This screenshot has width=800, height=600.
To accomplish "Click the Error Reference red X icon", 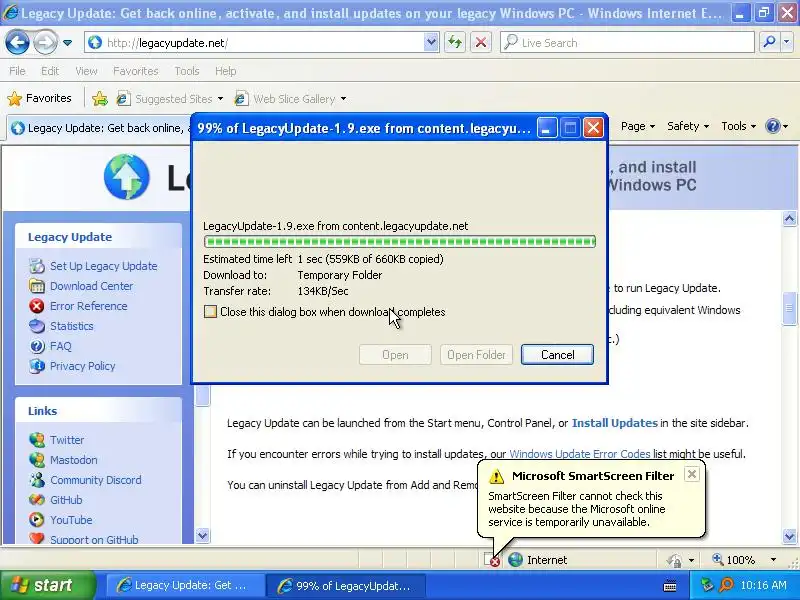I will [37, 306].
